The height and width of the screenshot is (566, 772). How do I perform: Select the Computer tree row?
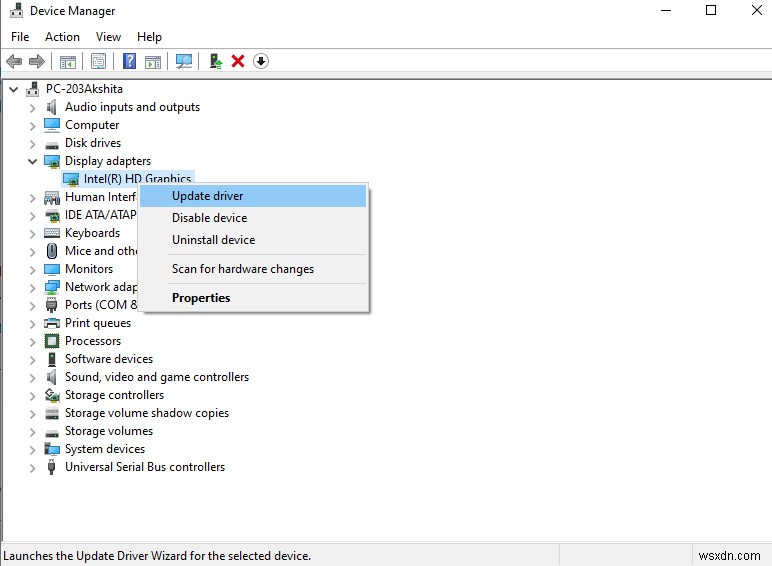[x=92, y=125]
